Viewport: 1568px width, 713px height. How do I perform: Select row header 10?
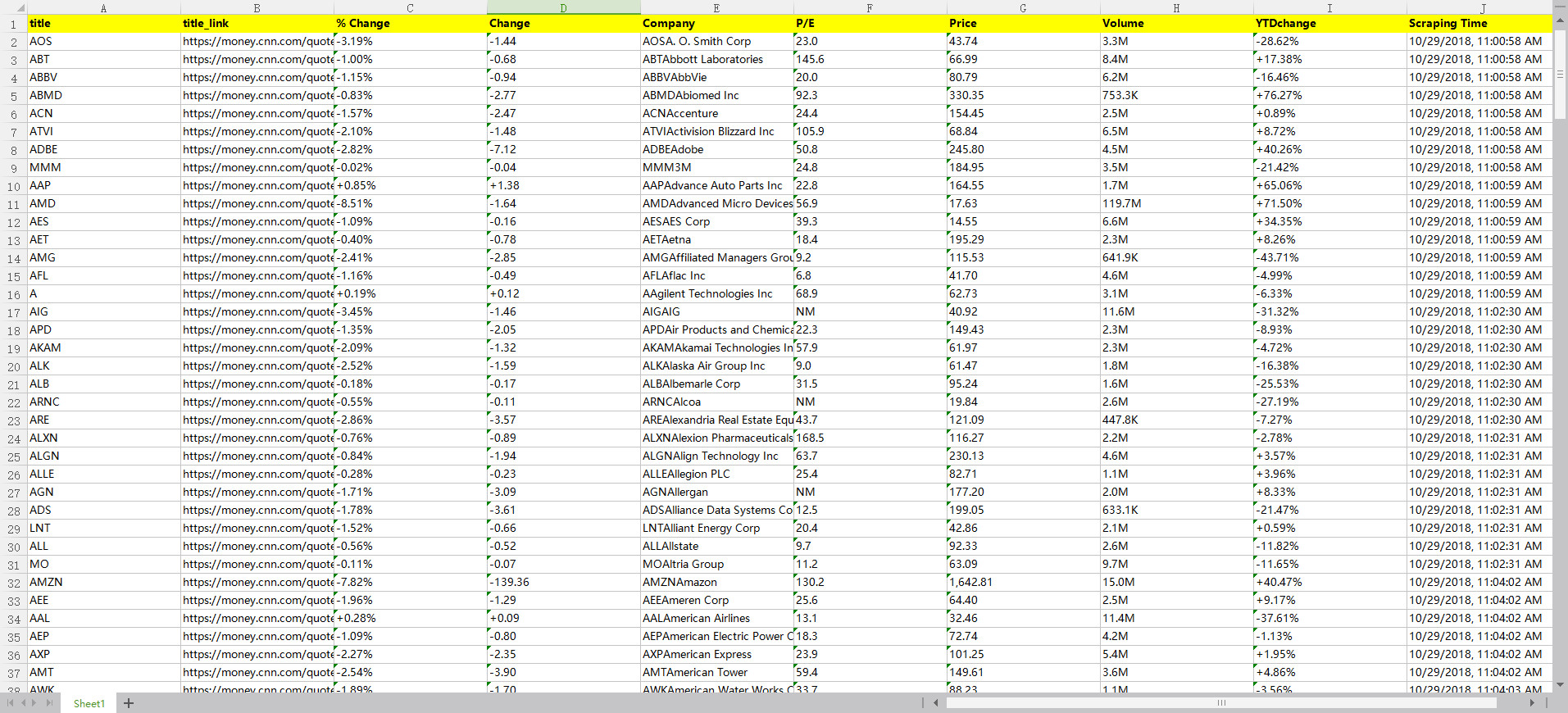[13, 186]
